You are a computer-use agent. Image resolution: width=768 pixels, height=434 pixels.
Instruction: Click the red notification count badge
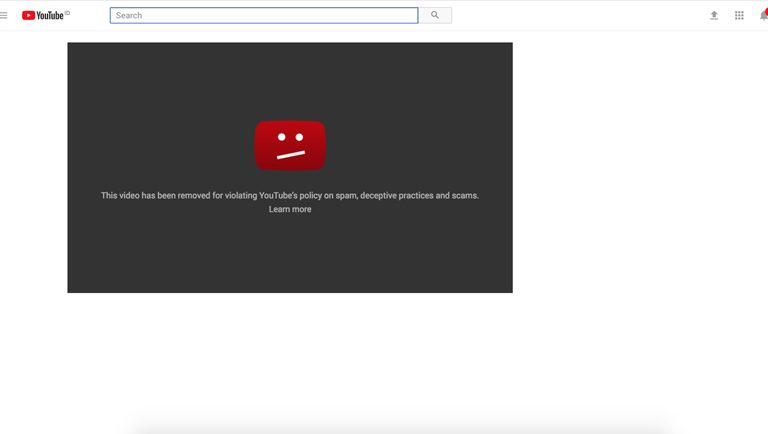tap(766, 10)
